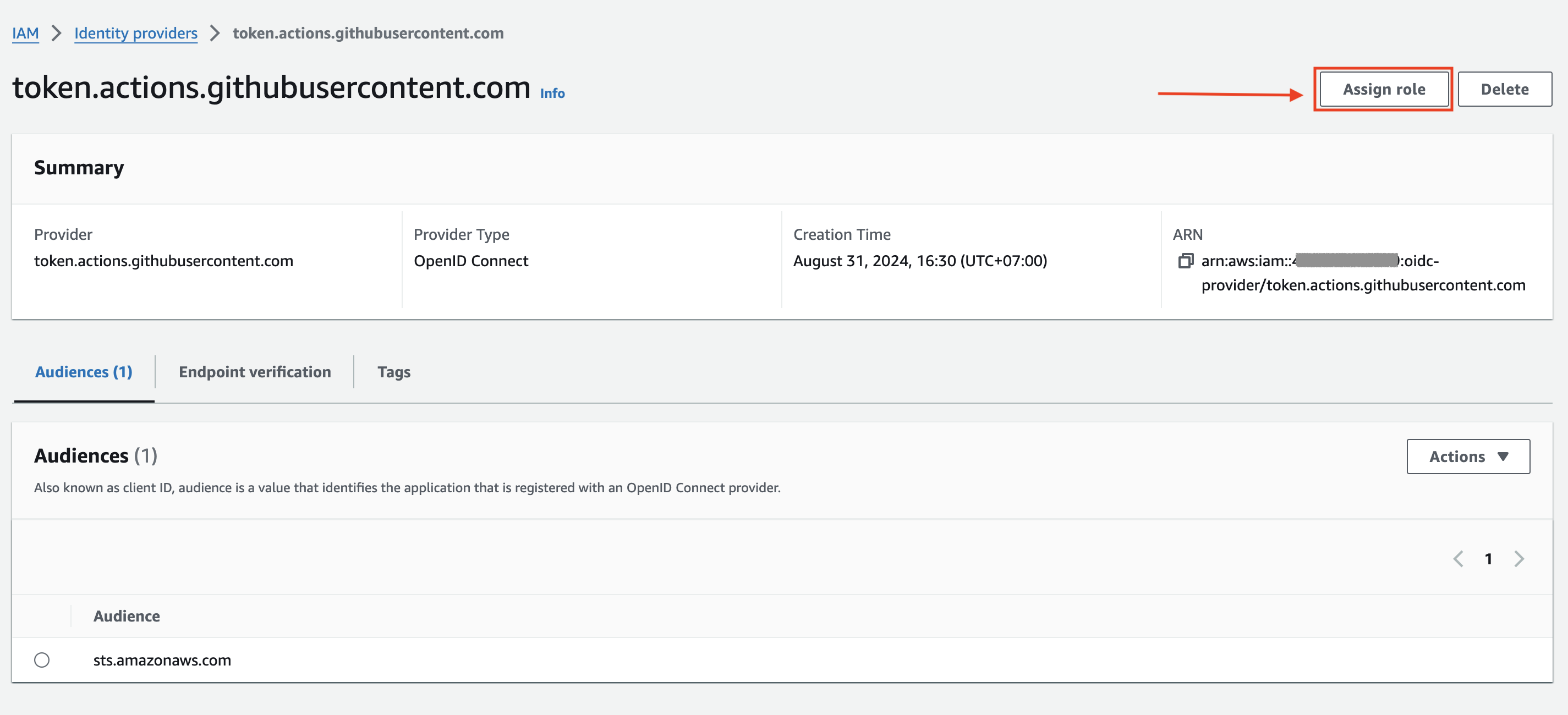This screenshot has height=715, width=1568.
Task: Open the Tags tab
Action: [394, 372]
